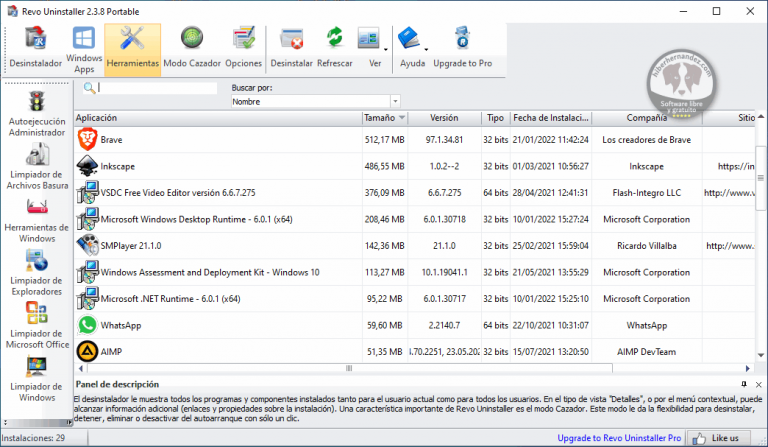Click Los creadores de Brave cell
Image resolution: width=768 pixels, height=447 pixels.
coord(647,140)
